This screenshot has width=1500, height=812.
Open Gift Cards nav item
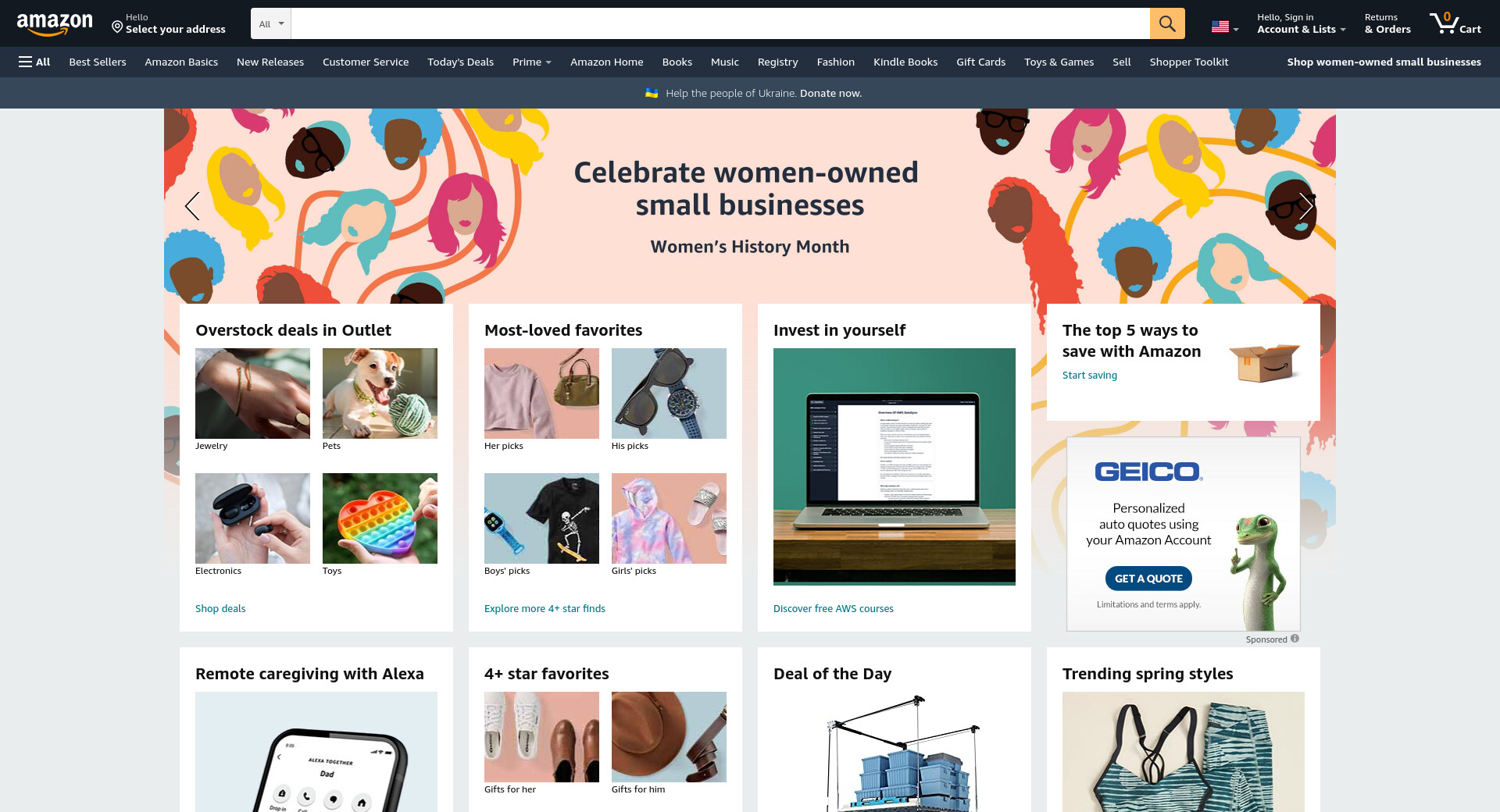980,62
